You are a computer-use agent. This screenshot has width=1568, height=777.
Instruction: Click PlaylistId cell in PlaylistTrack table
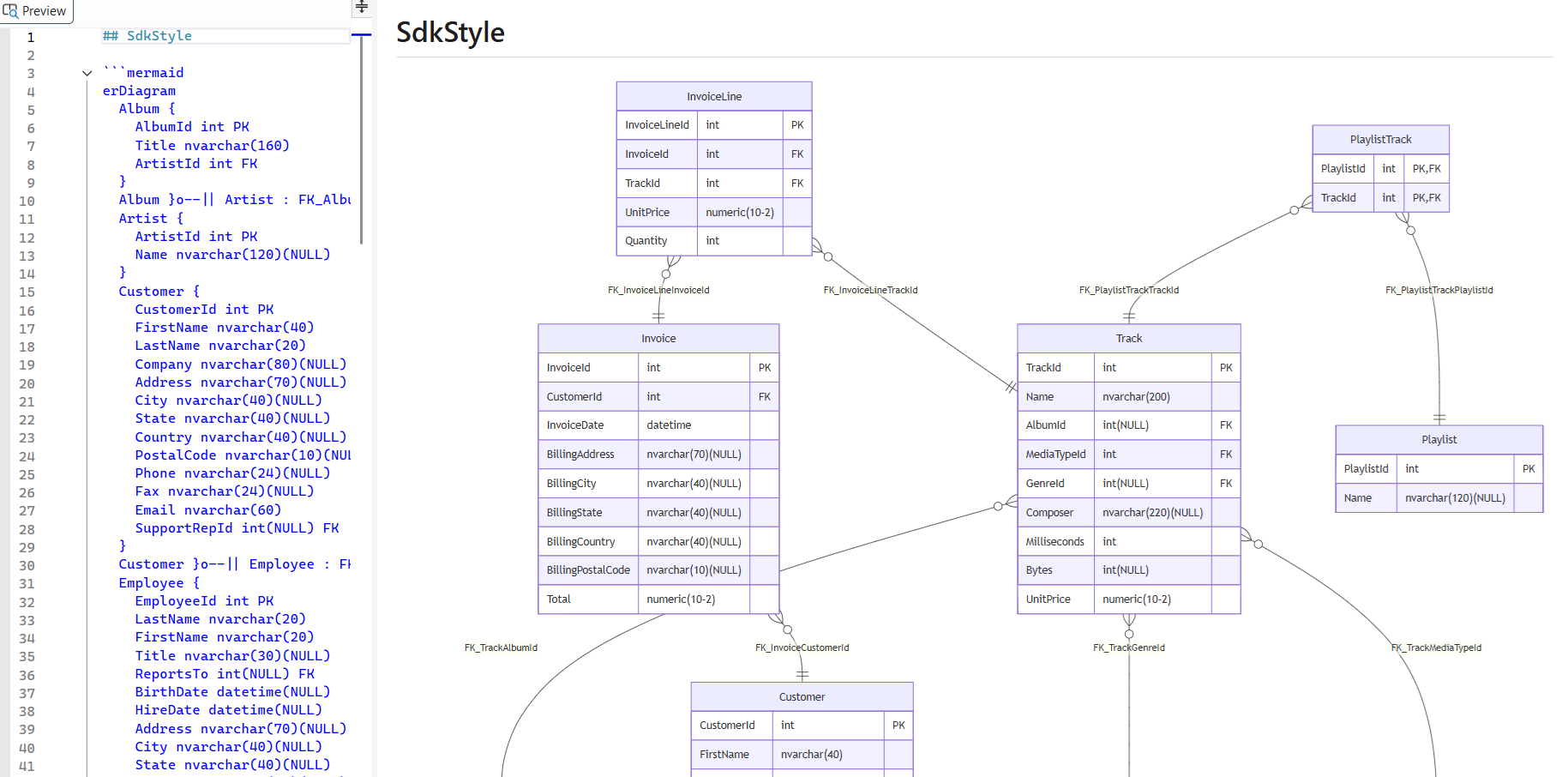click(1343, 169)
